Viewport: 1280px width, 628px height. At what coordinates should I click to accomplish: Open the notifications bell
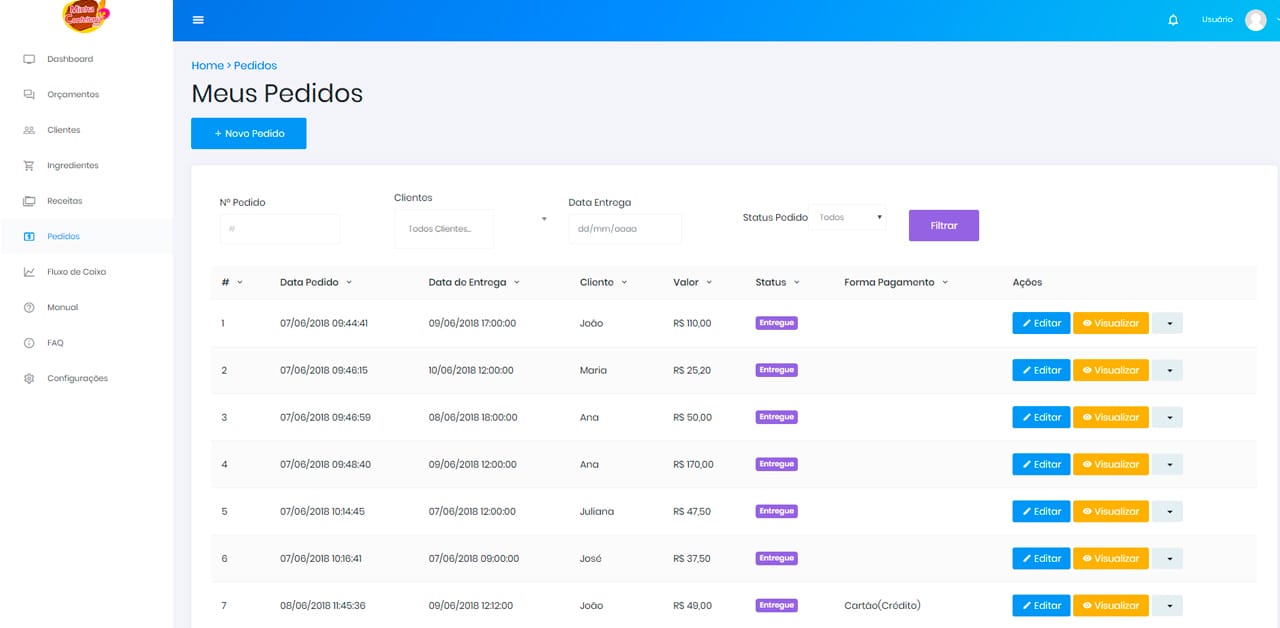click(x=1173, y=20)
